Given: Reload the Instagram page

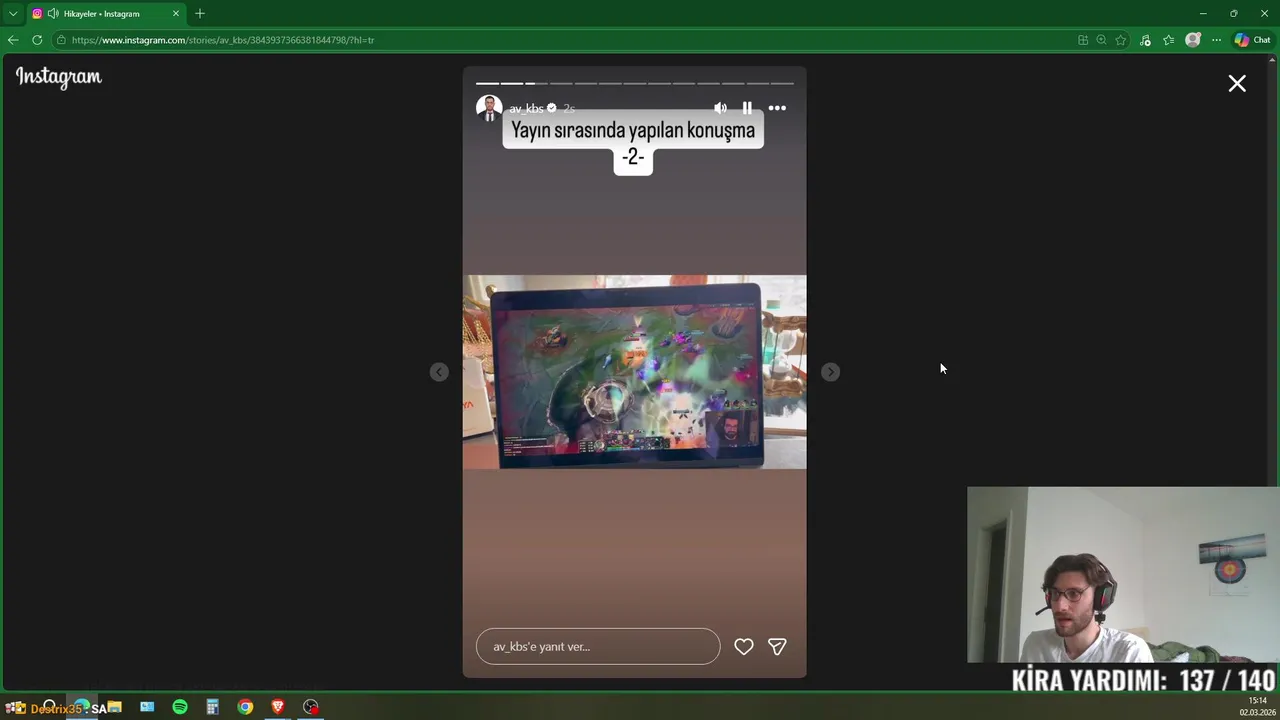Looking at the screenshot, I should coord(37,40).
